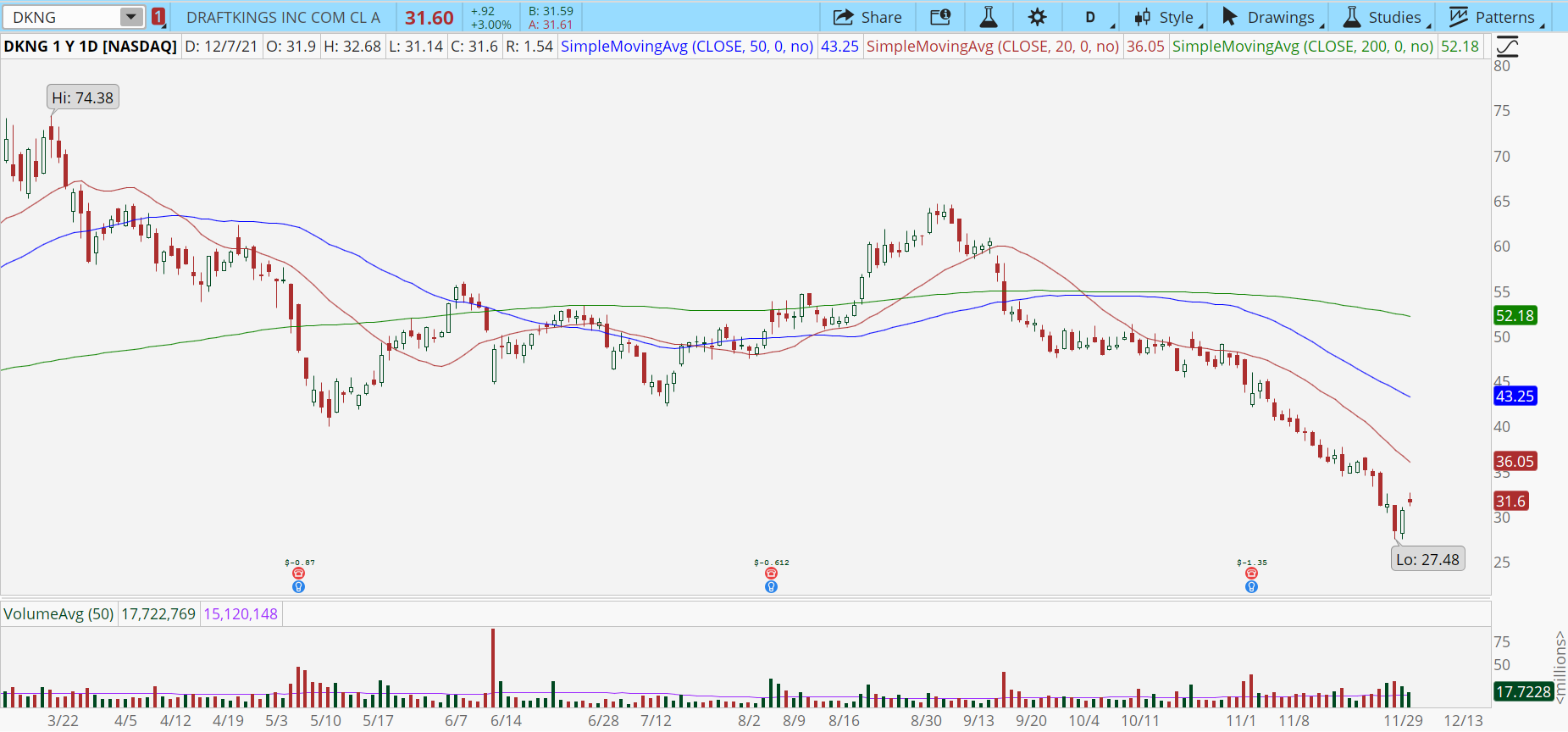The width and height of the screenshot is (1568, 732).
Task: Click the flask icon next to settings gear
Action: click(x=989, y=17)
